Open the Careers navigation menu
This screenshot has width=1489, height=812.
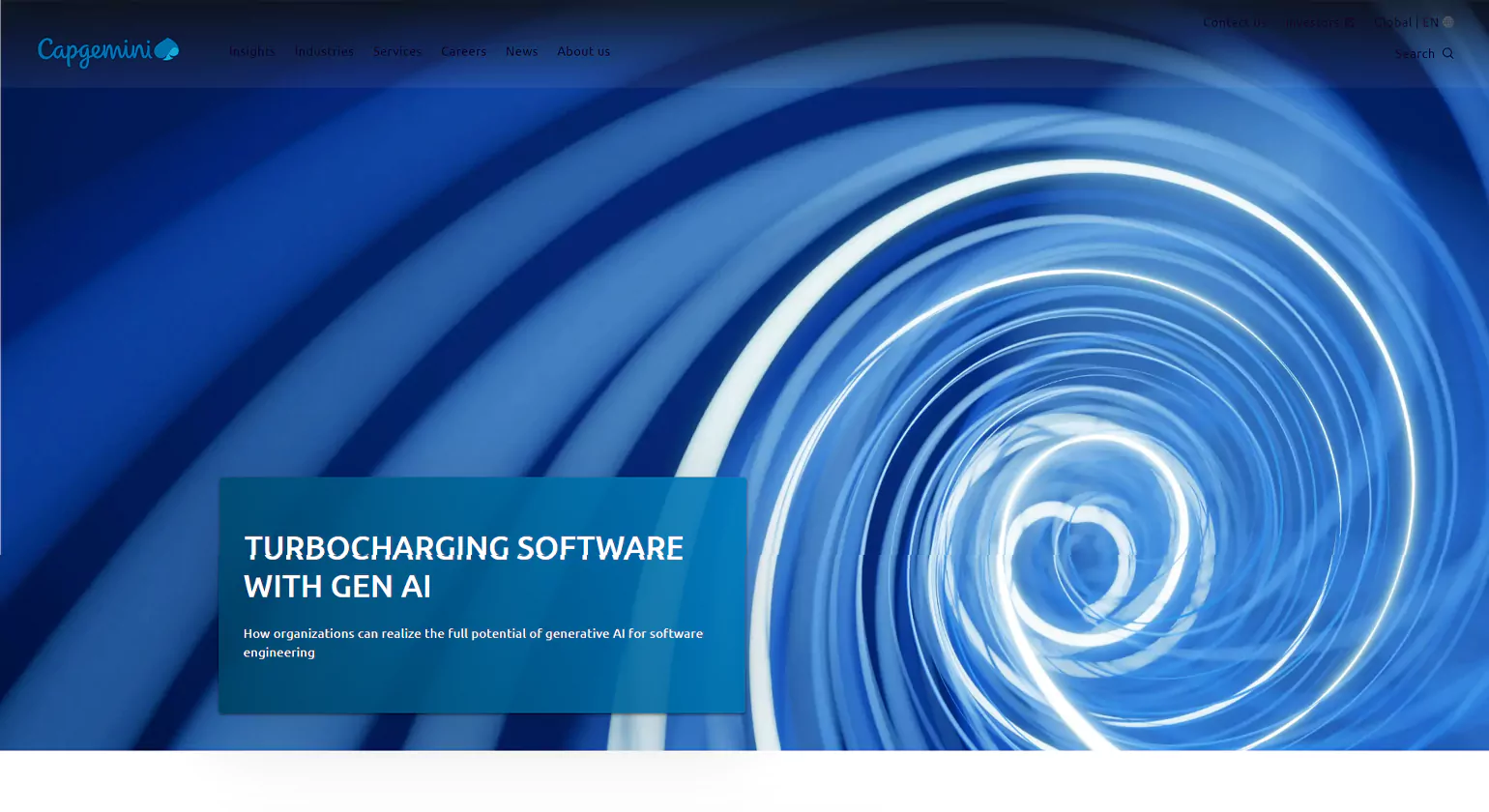point(463,51)
